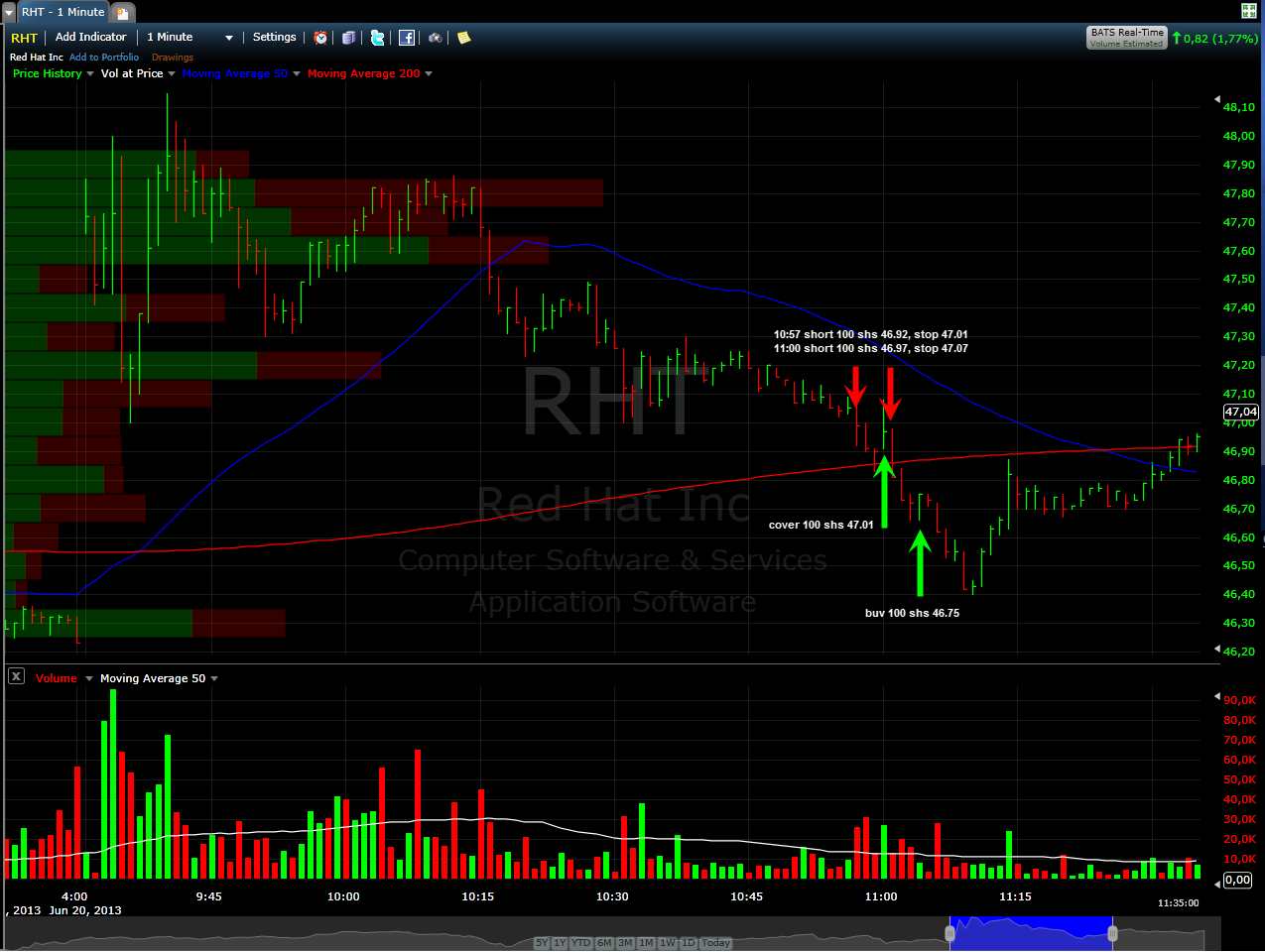Click the blue Moving Average 50 label
The height and width of the screenshot is (952, 1265).
(x=235, y=73)
